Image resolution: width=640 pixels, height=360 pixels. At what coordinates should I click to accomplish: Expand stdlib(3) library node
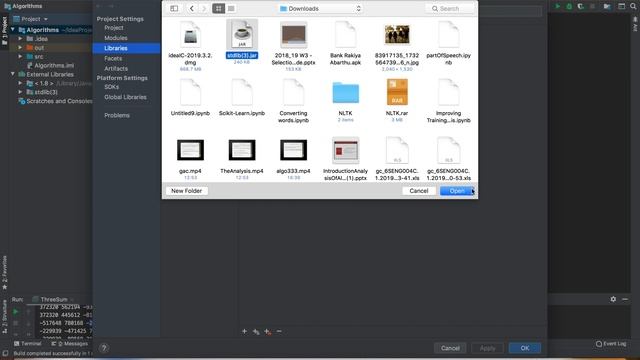point(20,92)
